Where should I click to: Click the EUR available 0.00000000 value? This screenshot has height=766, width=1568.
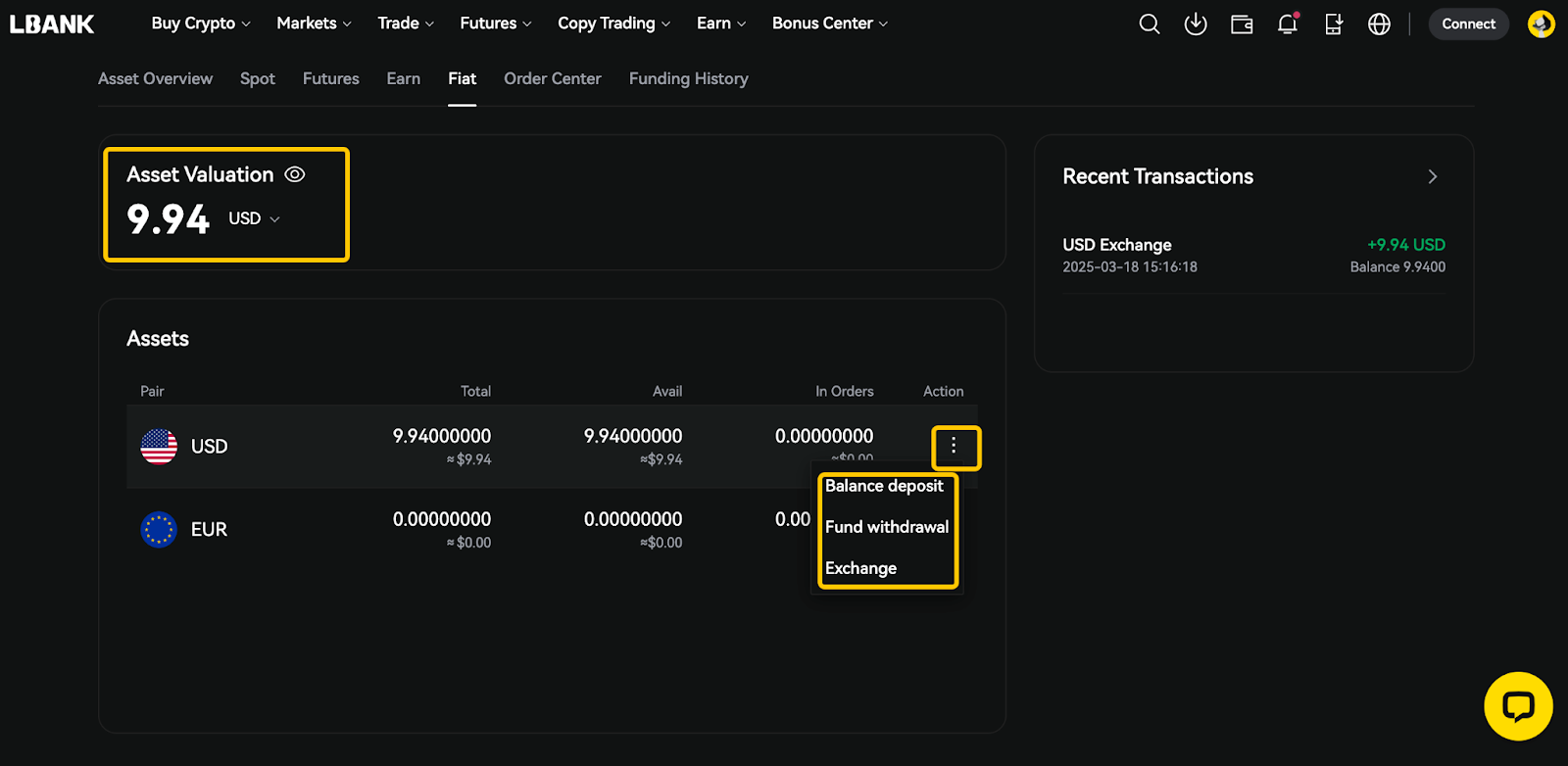[x=633, y=519]
